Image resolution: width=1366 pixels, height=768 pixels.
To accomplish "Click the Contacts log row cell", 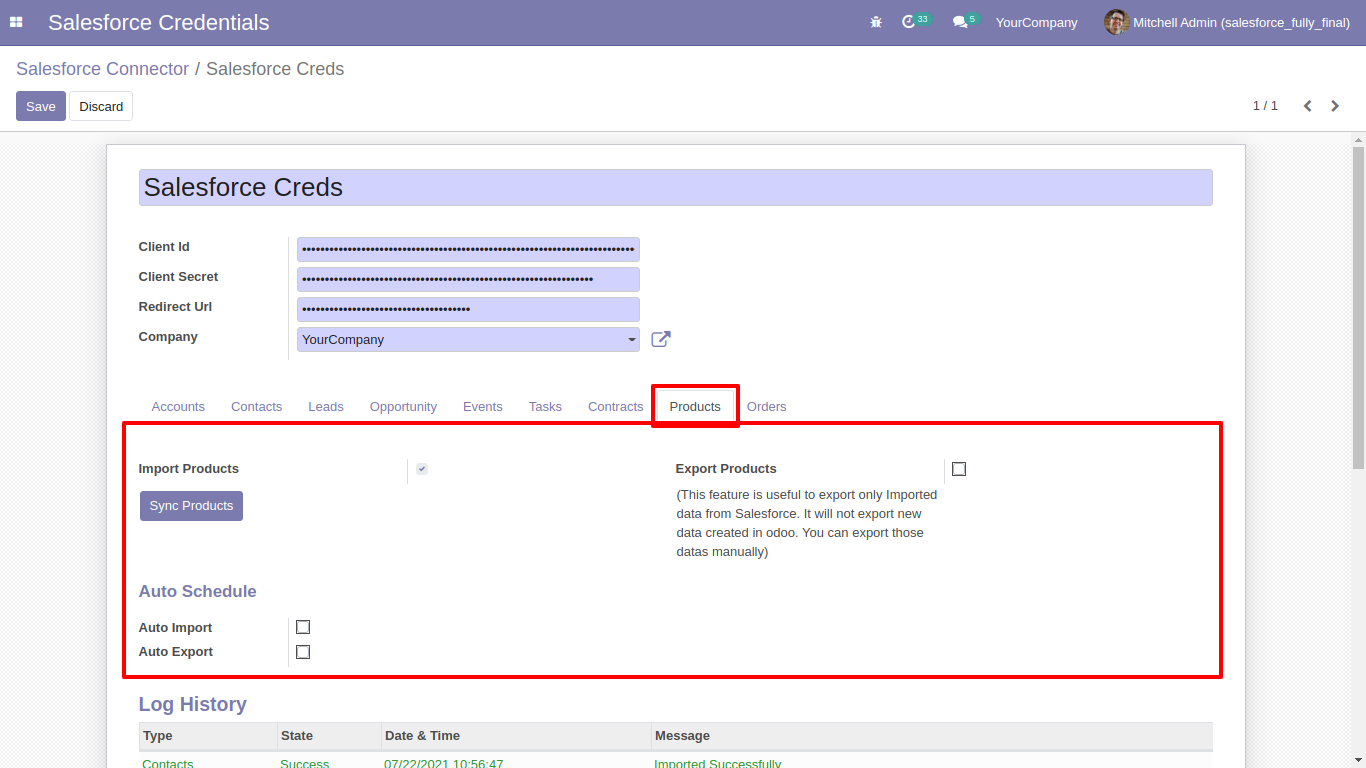I will tap(168, 763).
